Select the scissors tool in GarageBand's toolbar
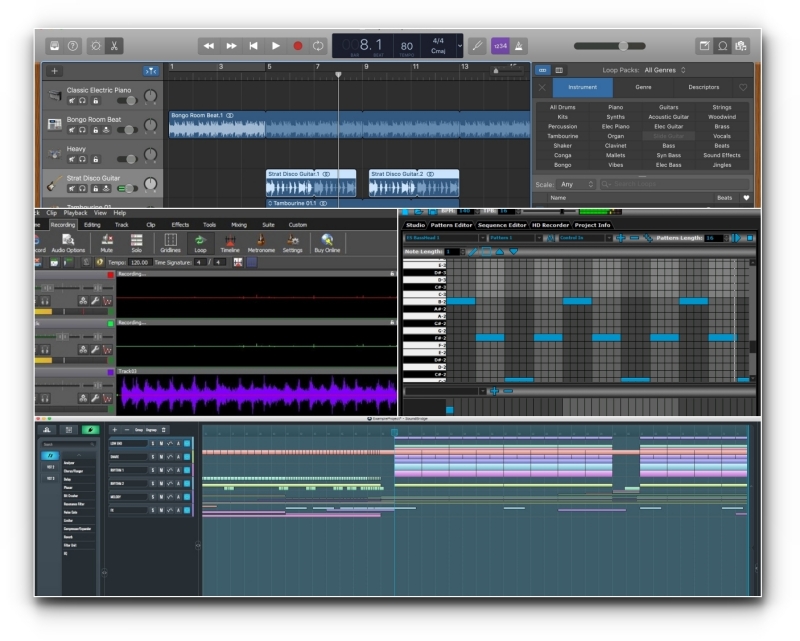 click(113, 44)
